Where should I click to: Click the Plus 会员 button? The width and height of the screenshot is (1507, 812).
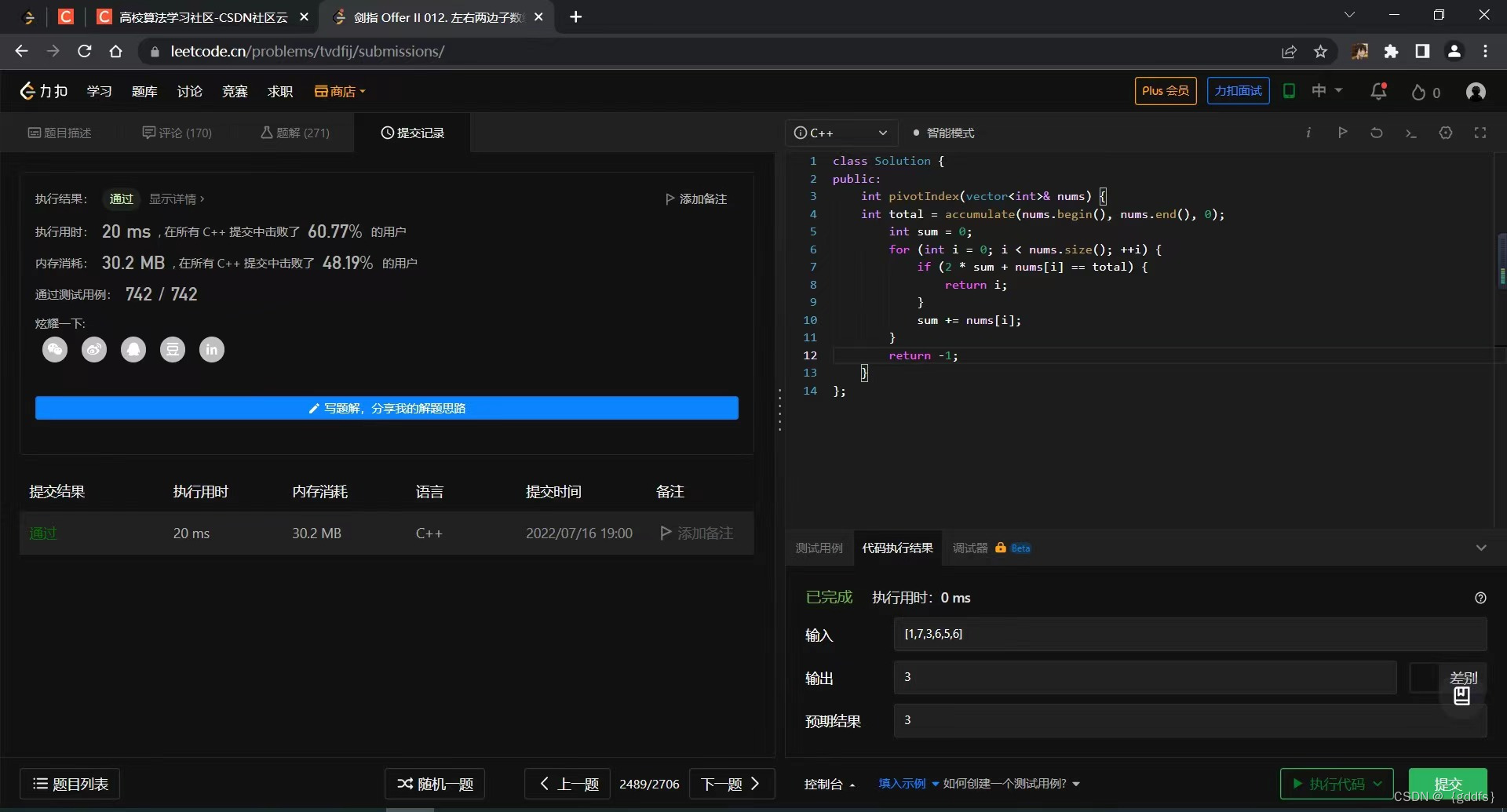[x=1166, y=91]
